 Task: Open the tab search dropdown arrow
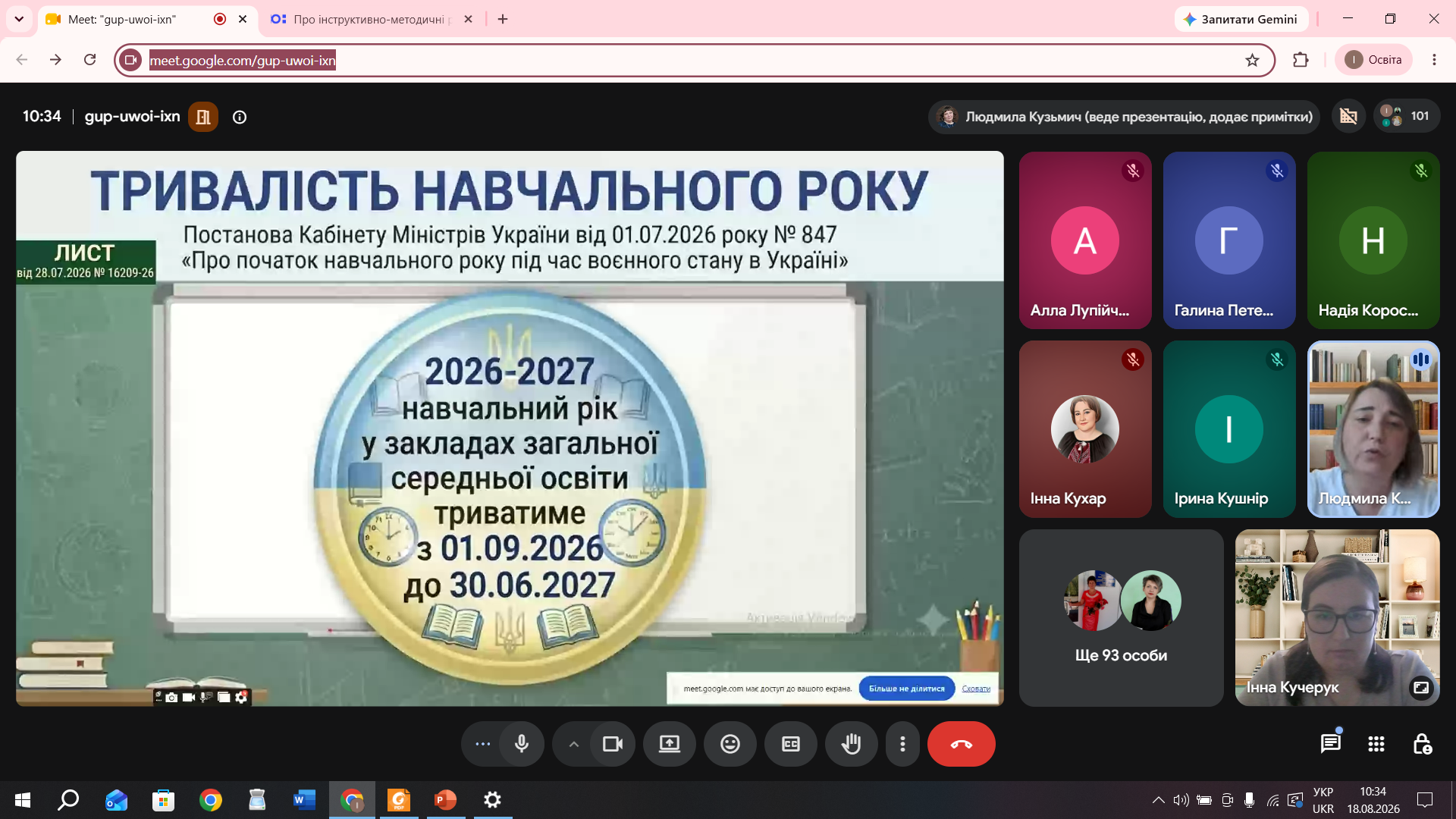click(19, 19)
